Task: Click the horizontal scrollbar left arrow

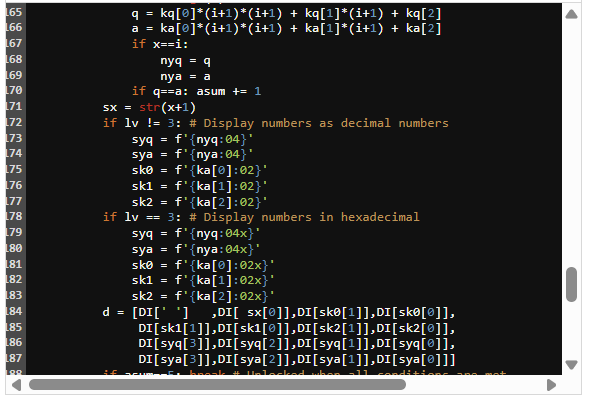Action: coord(16,385)
